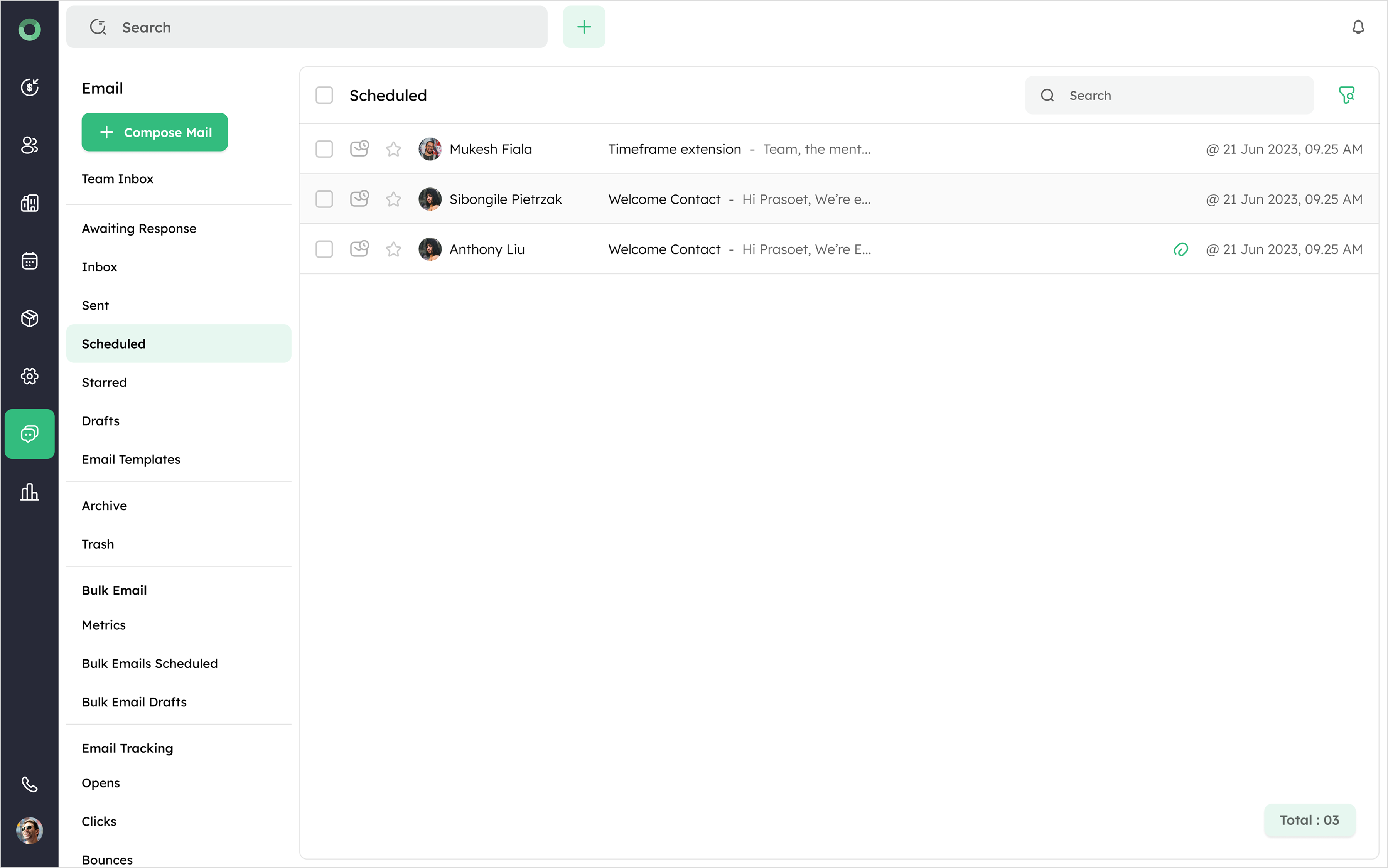Viewport: 1388px width, 868px height.
Task: Open Bulk Emails Scheduled section
Action: [149, 663]
